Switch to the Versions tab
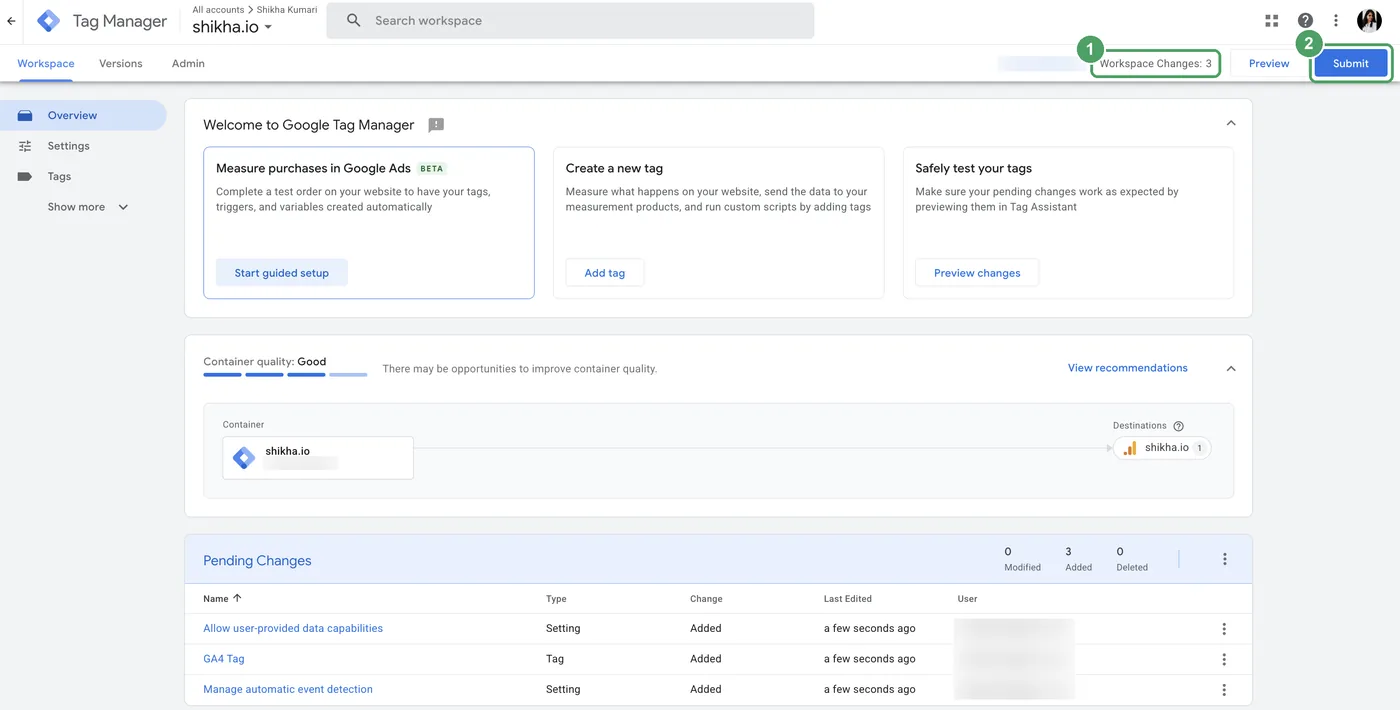 coord(121,63)
